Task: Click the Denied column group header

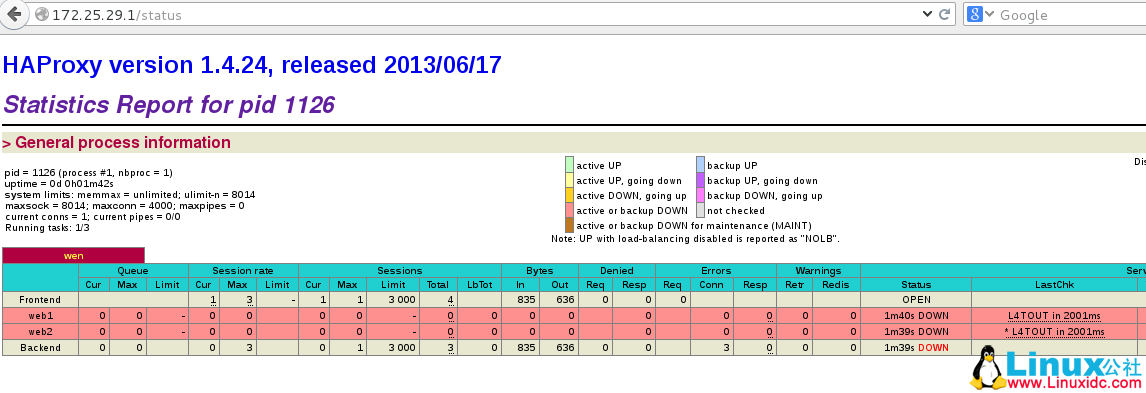Action: 617,270
